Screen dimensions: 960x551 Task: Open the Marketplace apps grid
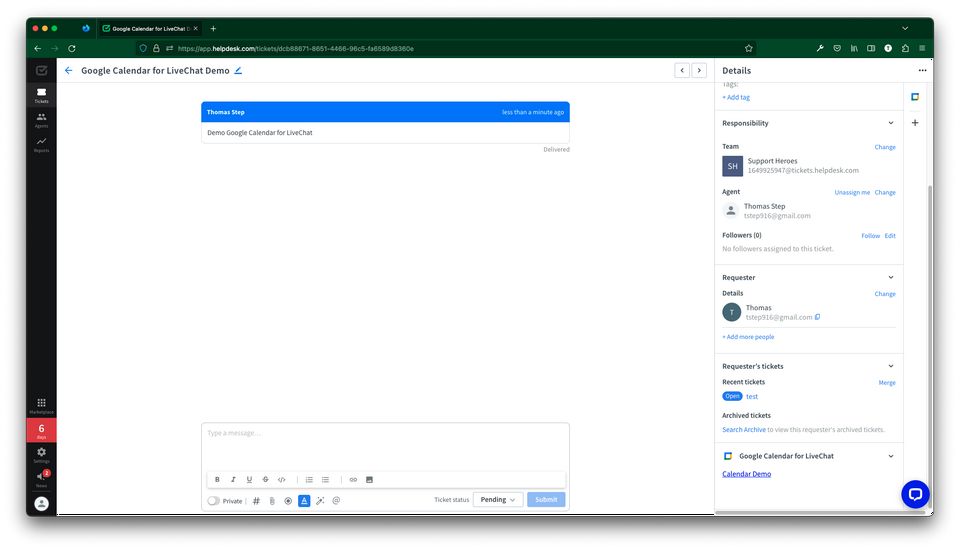pyautogui.click(x=41, y=405)
